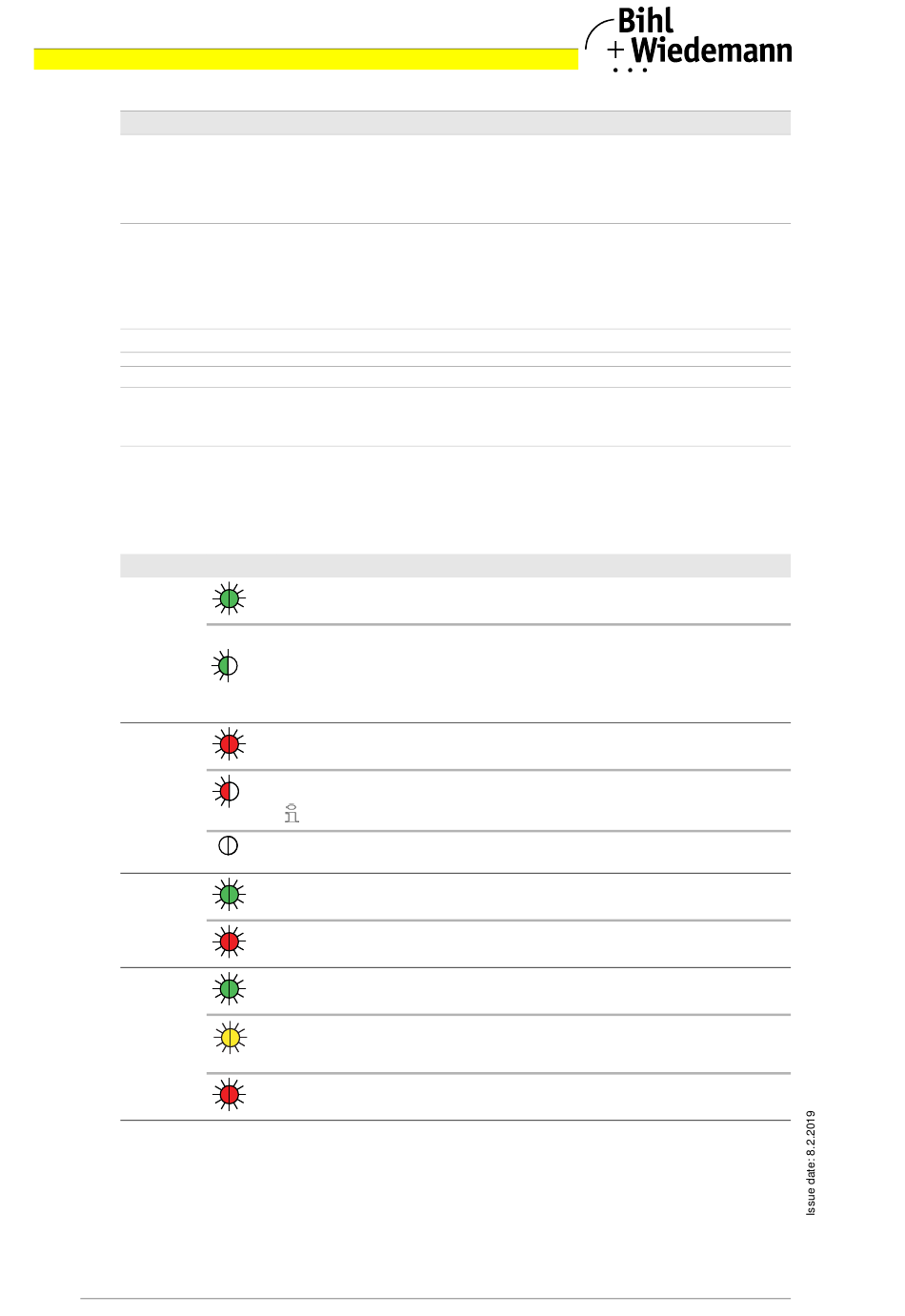Image resolution: width=905 pixels, height=1316 pixels.
Task: Select the half-red flashing LED symbol
Action: [x=227, y=791]
